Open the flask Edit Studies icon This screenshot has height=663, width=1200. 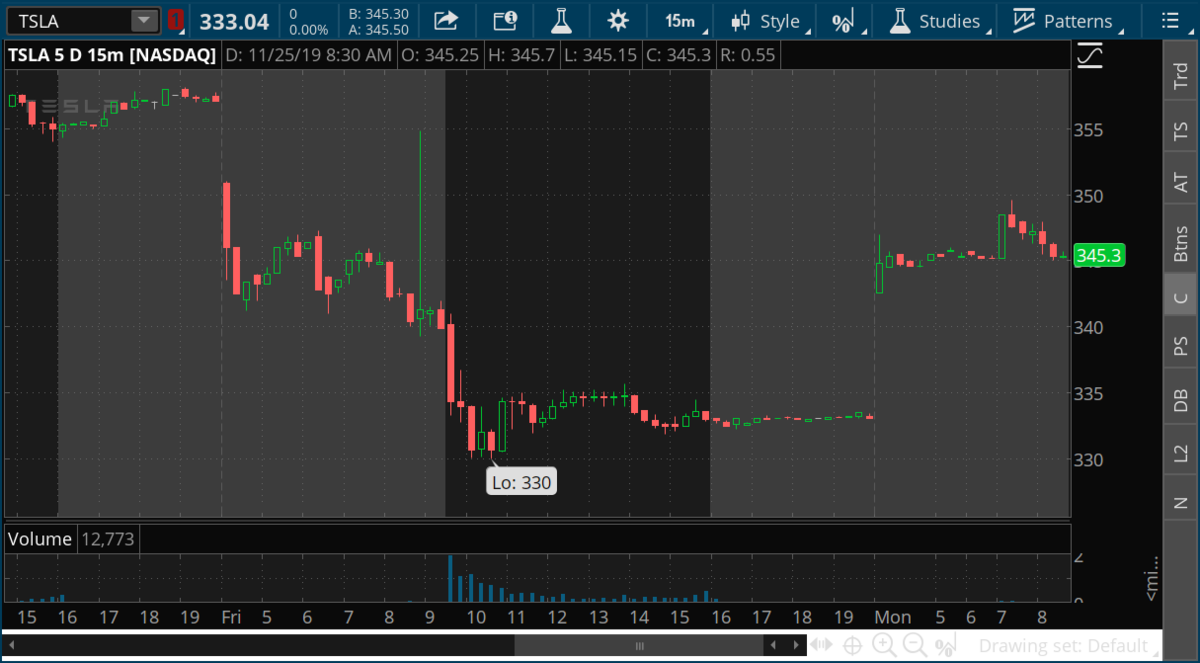tap(563, 20)
